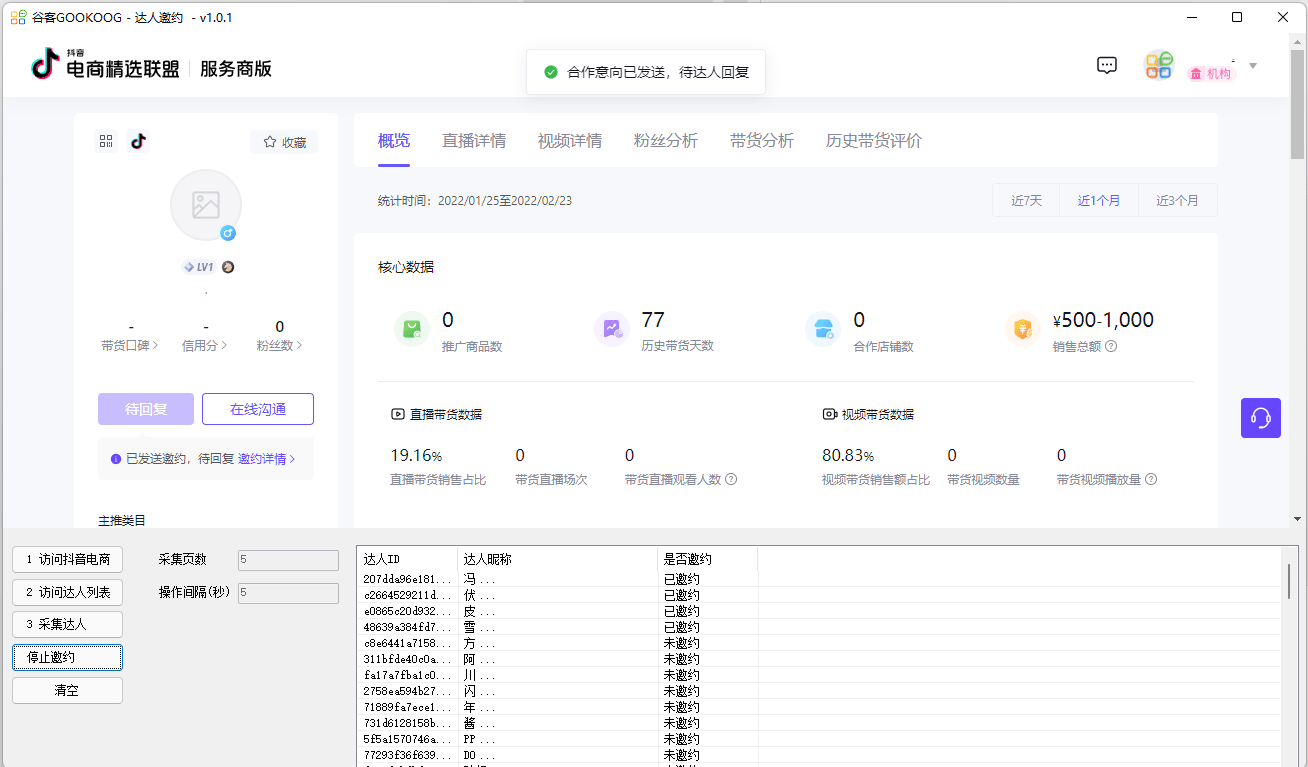Select row with ID 71889fa7ece1...

pyautogui.click(x=820, y=707)
